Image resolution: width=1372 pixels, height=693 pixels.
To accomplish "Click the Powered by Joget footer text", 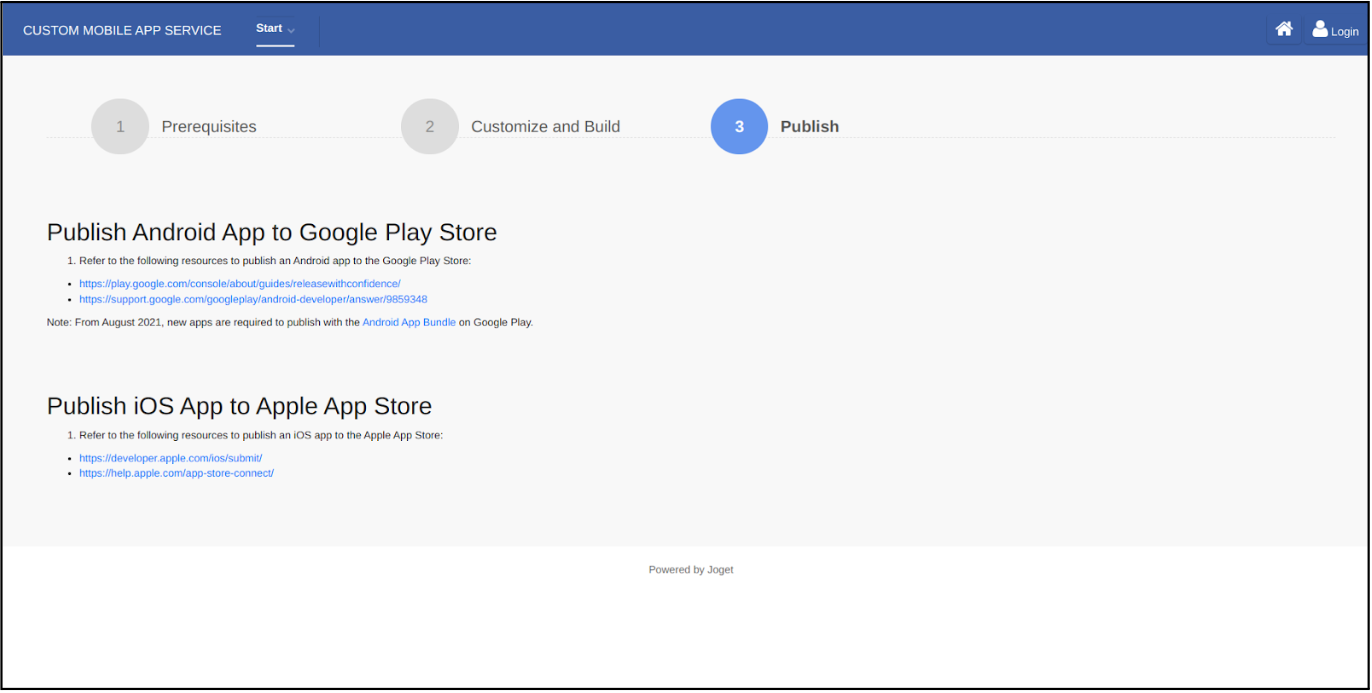I will point(691,570).
